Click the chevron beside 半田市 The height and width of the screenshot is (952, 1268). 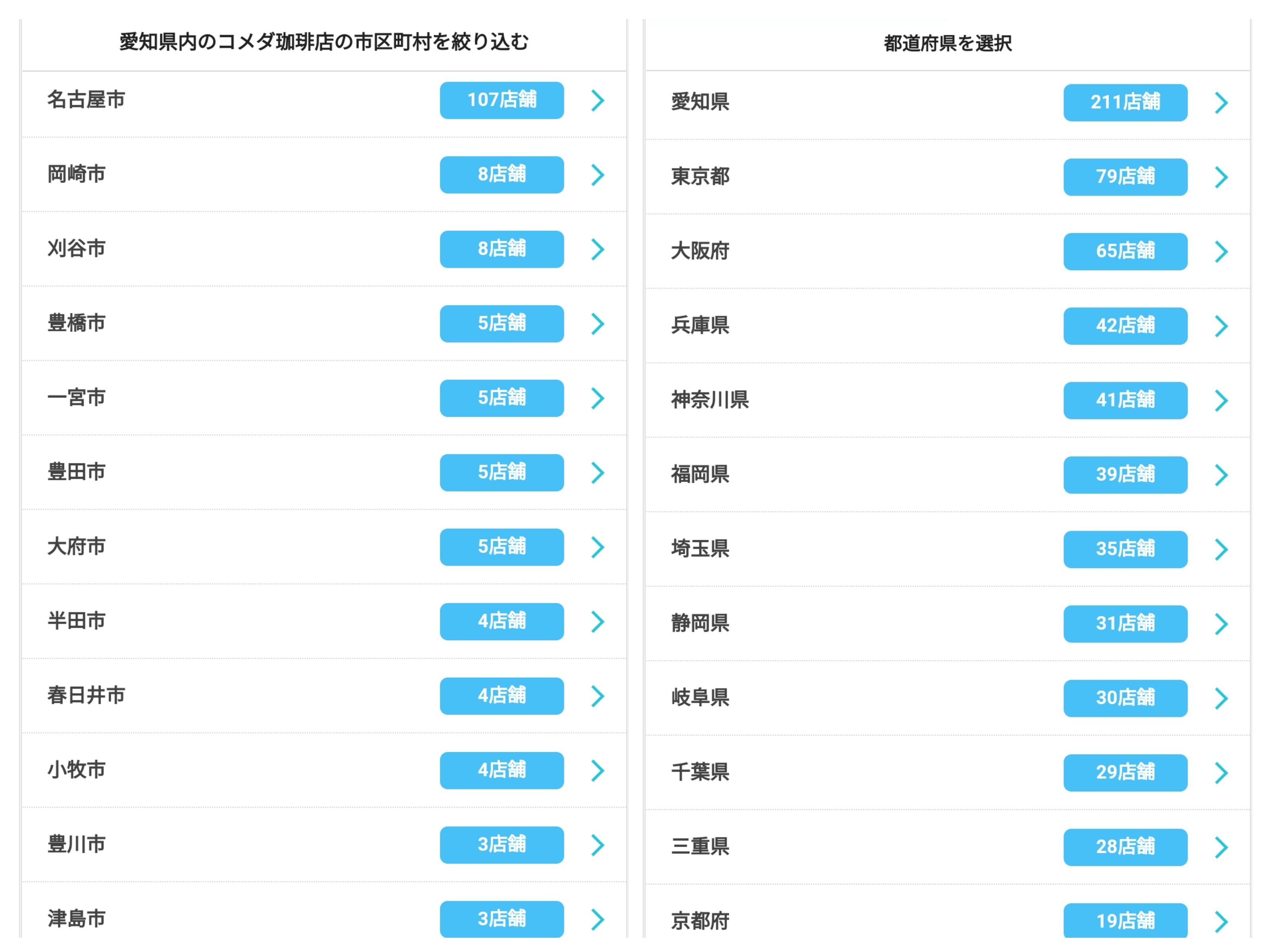point(597,621)
